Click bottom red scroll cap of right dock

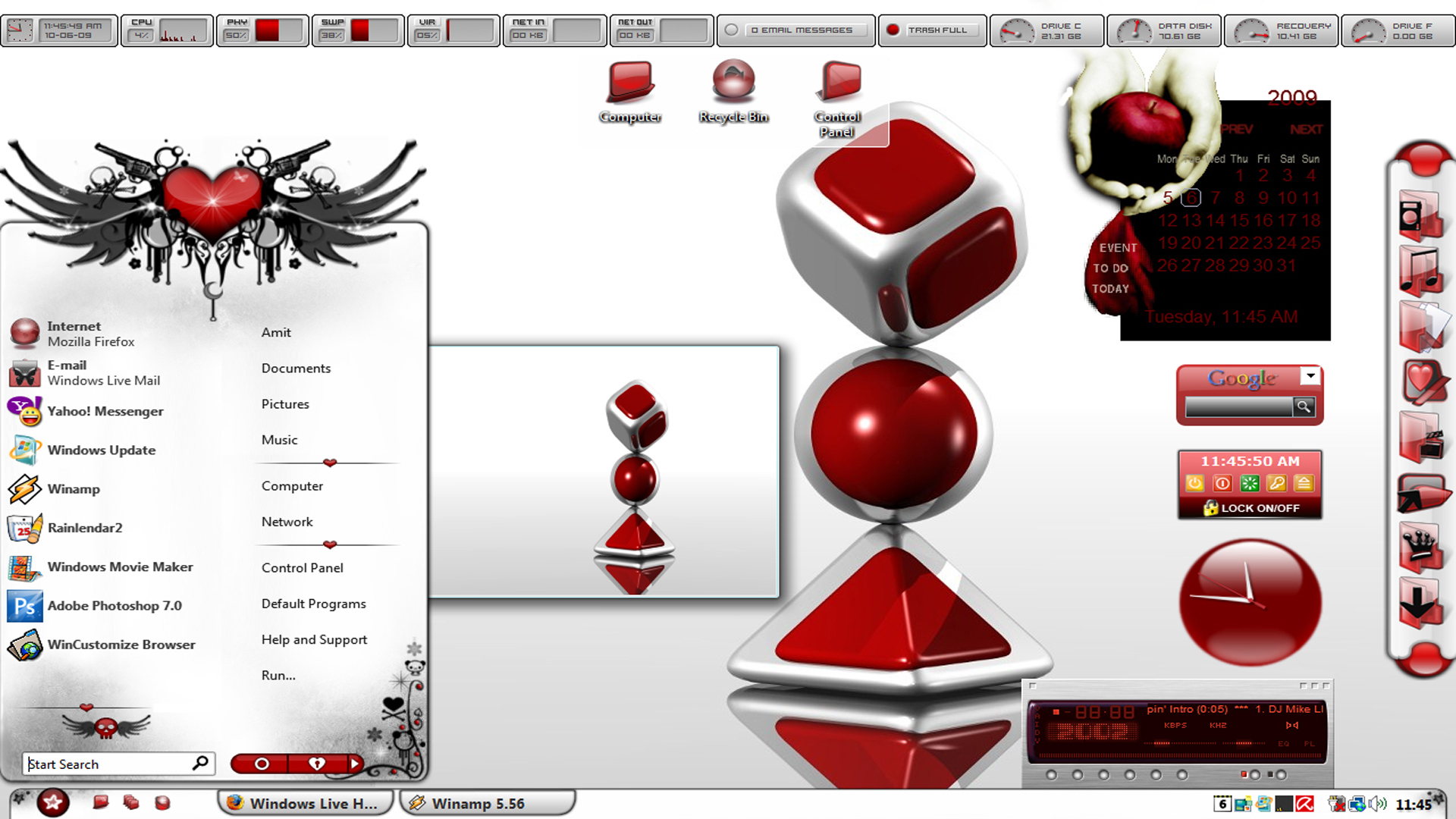pyautogui.click(x=1424, y=658)
